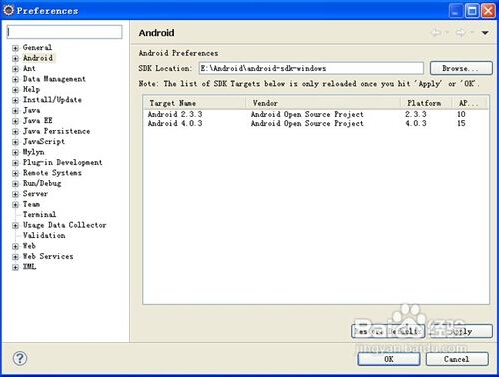This screenshot has height=378, width=501.
Task: Click the help question mark icon
Action: tap(20, 359)
